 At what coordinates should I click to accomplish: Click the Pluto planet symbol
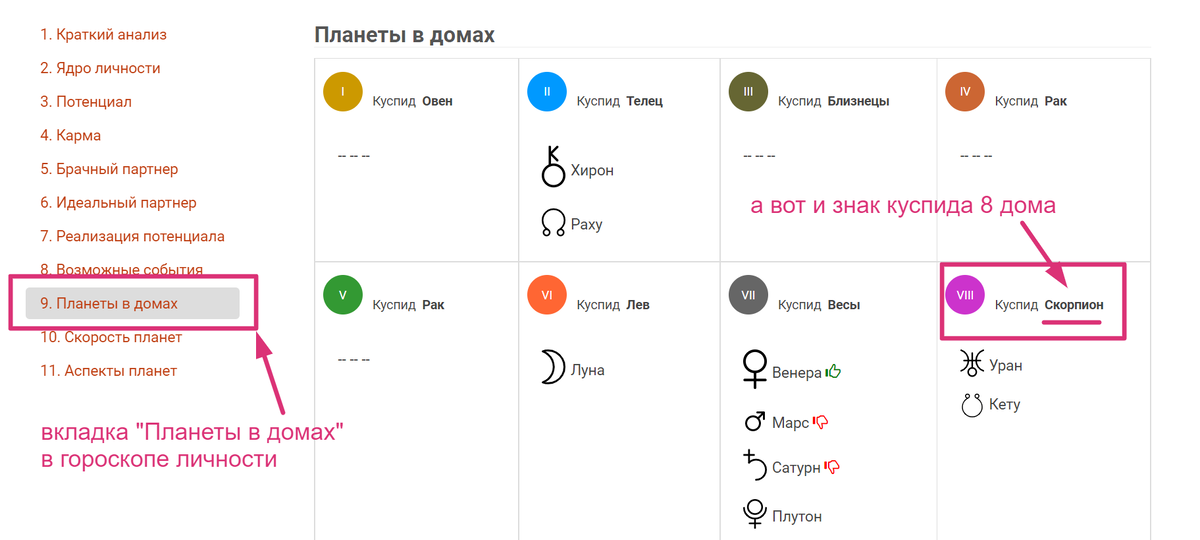click(755, 514)
